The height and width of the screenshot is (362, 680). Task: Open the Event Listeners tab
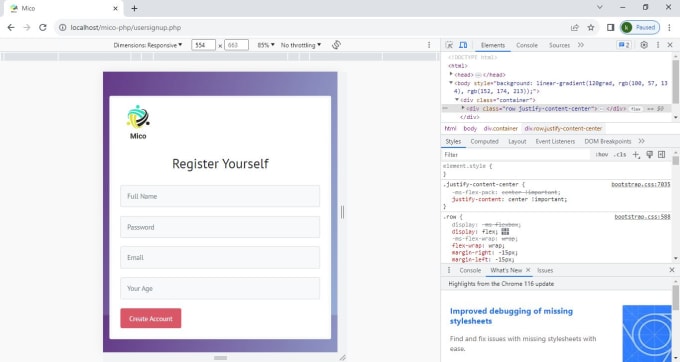pos(555,141)
